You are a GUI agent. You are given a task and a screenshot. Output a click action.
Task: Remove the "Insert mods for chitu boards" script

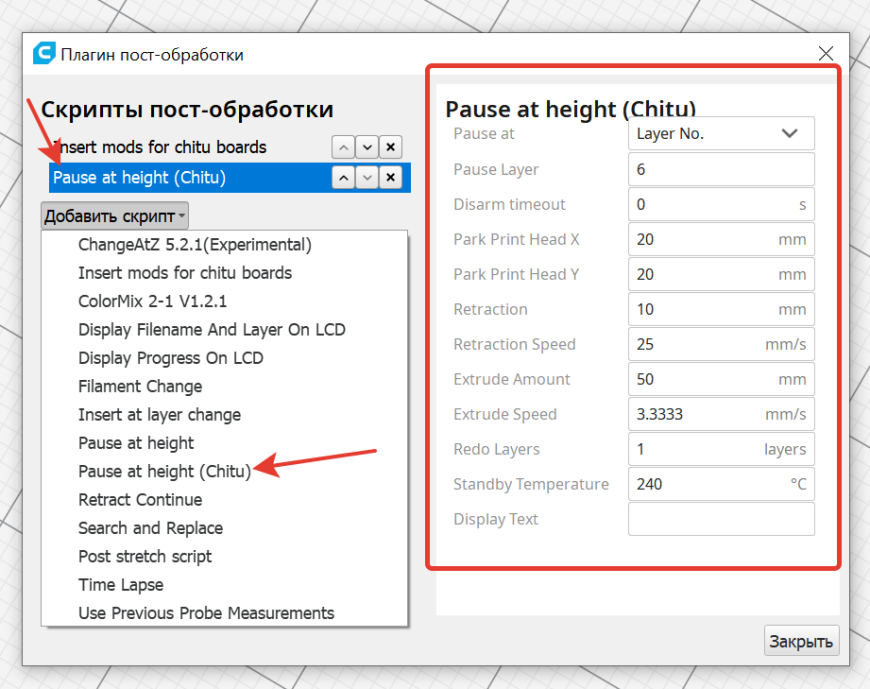click(391, 147)
